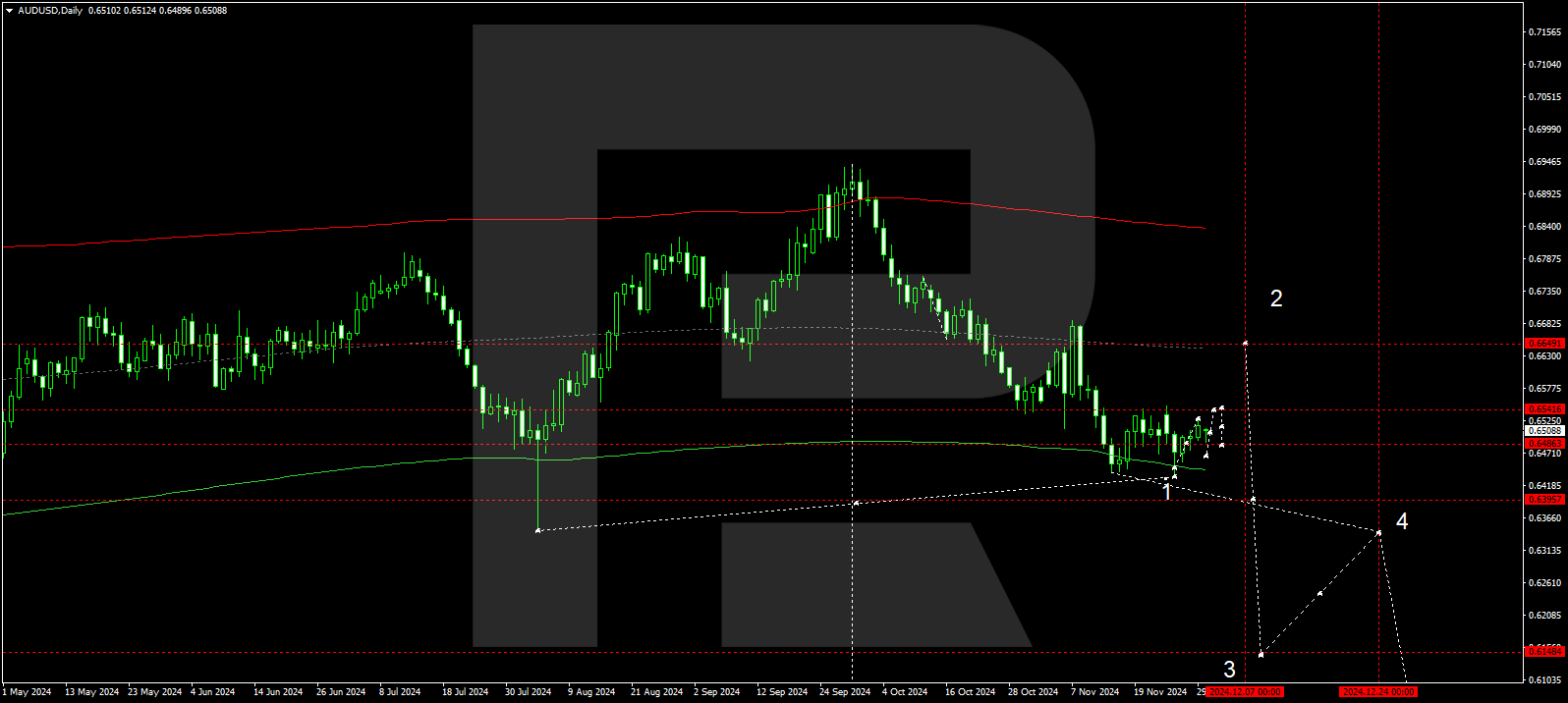The width and height of the screenshot is (1568, 703).
Task: Select the low price 0.64896 in header
Action: click(x=177, y=10)
